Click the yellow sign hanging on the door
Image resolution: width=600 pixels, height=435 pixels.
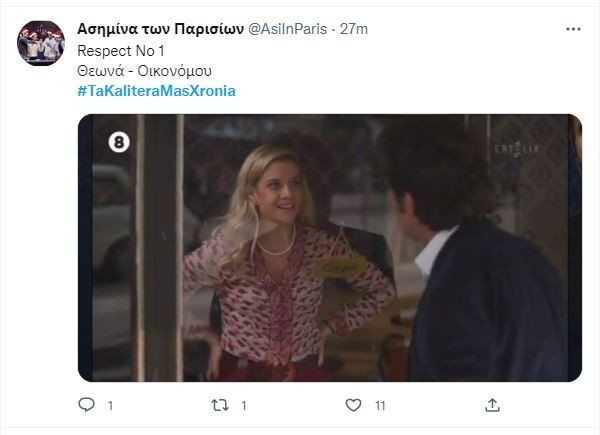coord(338,267)
